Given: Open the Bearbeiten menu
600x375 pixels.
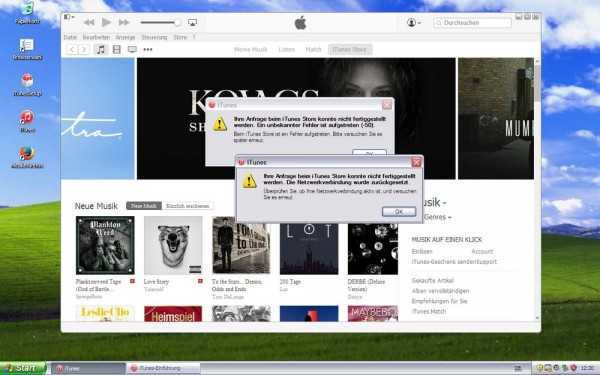Looking at the screenshot, I should tap(96, 37).
